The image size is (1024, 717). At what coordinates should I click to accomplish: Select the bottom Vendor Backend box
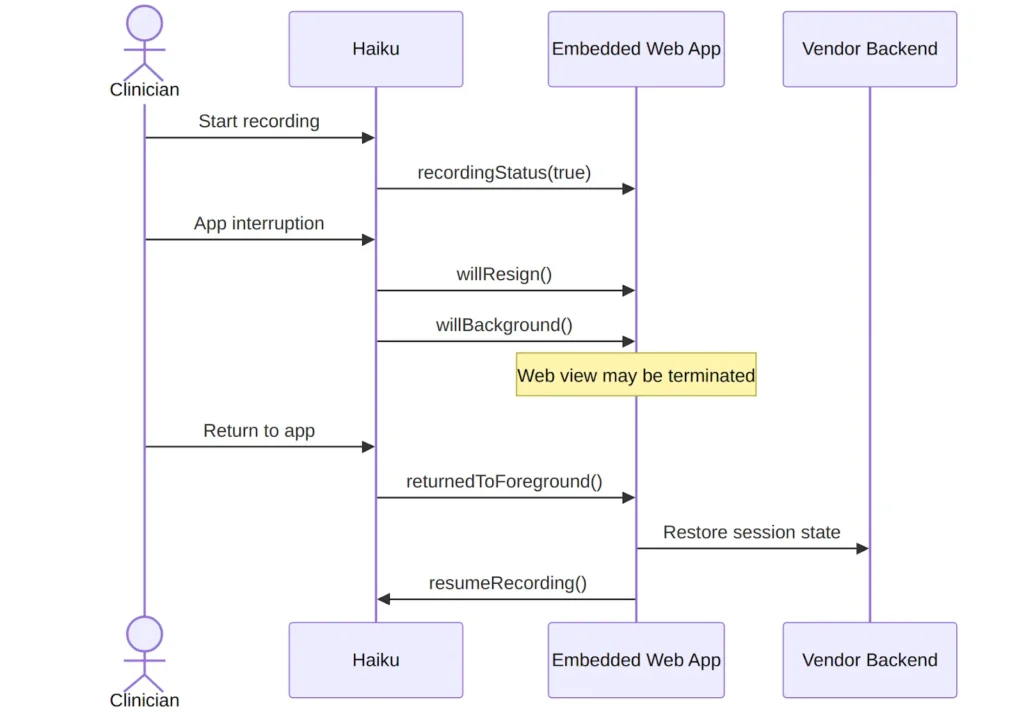(870, 660)
